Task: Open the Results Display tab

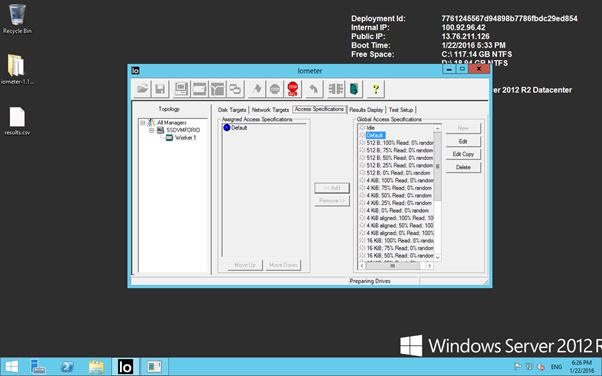Action: (x=366, y=110)
